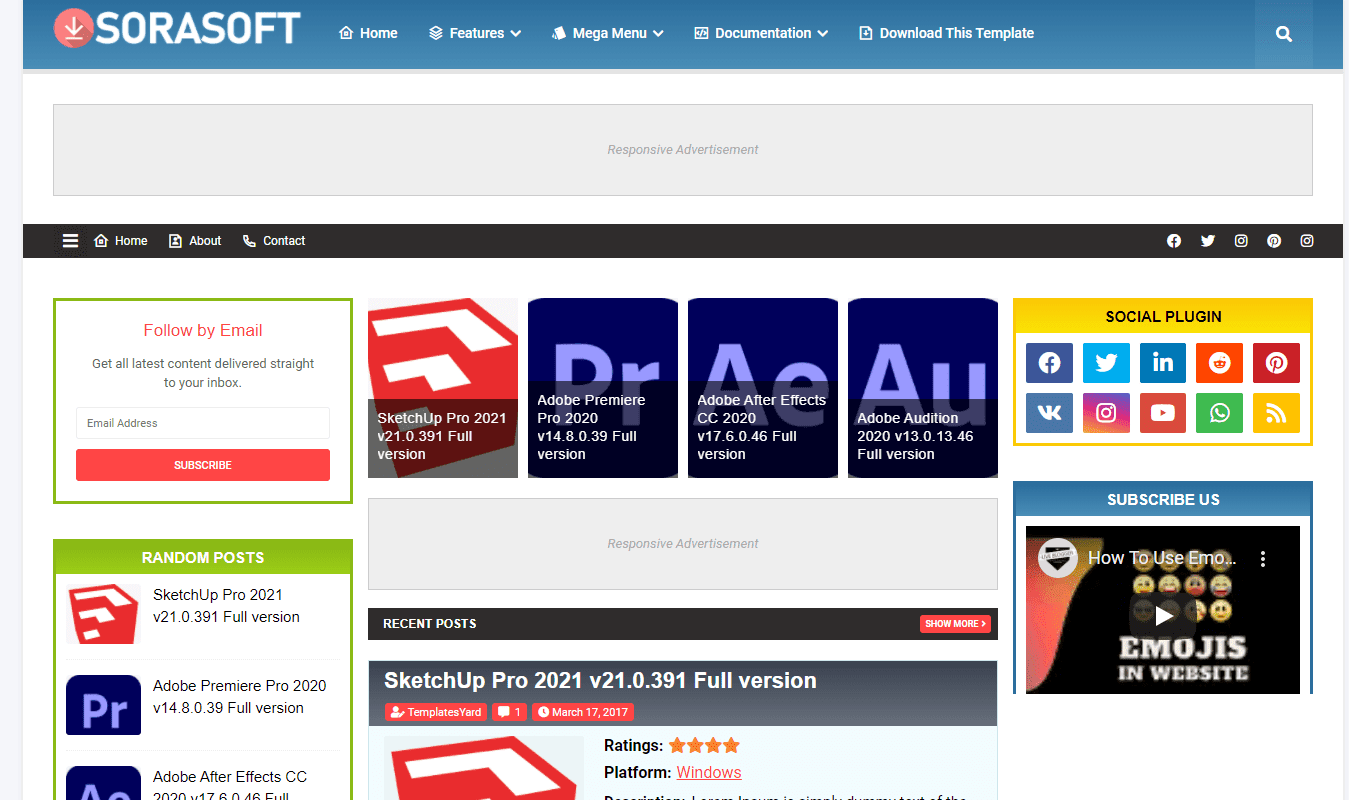The image size is (1349, 800).
Task: Expand the Mega Menu dropdown
Action: (x=607, y=33)
